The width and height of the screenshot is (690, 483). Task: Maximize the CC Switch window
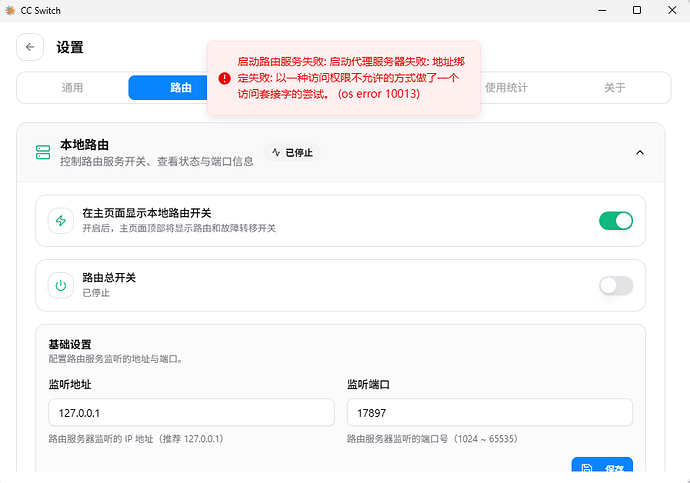pyautogui.click(x=637, y=10)
